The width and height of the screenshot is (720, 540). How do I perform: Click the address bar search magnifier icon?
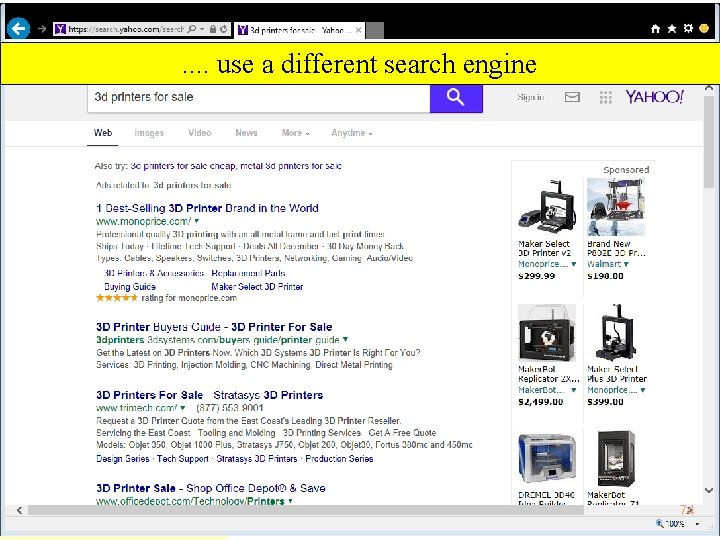click(192, 29)
